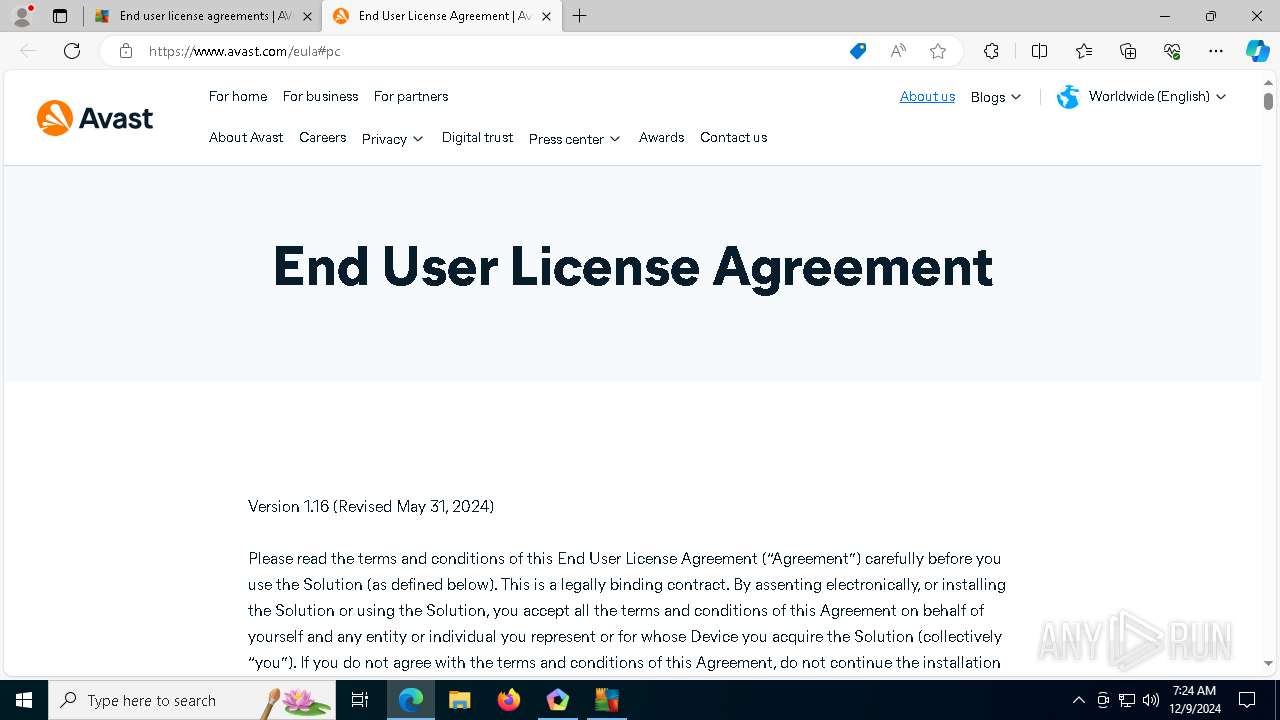The width and height of the screenshot is (1280, 720).
Task: Click the Split screen icon
Action: [x=1039, y=51]
